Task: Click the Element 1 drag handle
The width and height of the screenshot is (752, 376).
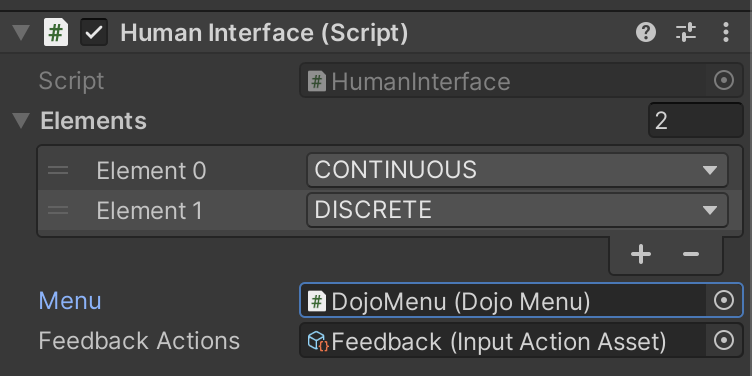Action: click(58, 210)
